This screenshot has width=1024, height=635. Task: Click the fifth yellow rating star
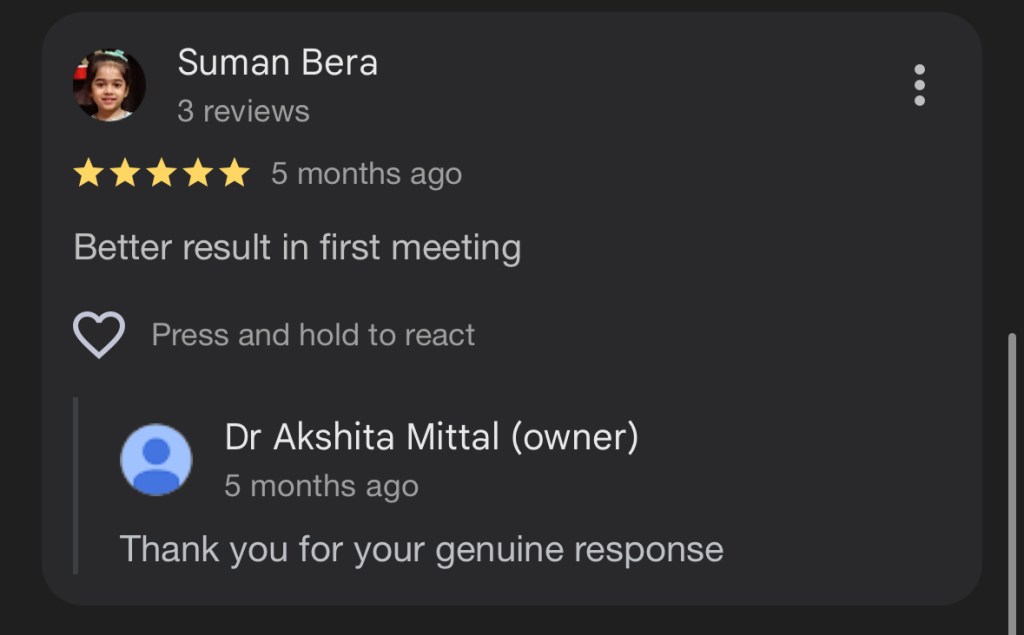[234, 174]
